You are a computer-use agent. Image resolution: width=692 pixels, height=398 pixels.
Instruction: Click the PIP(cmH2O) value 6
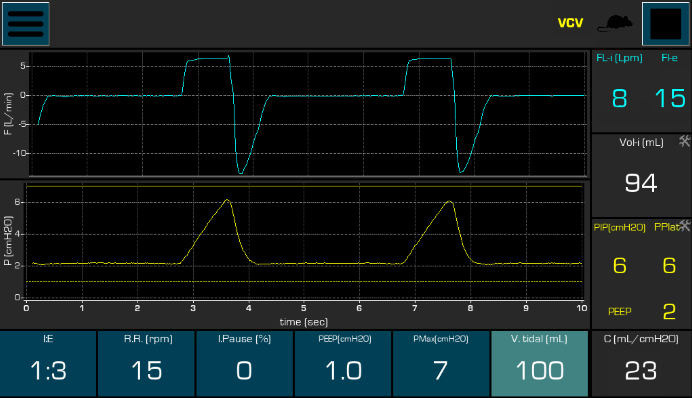[x=620, y=265]
